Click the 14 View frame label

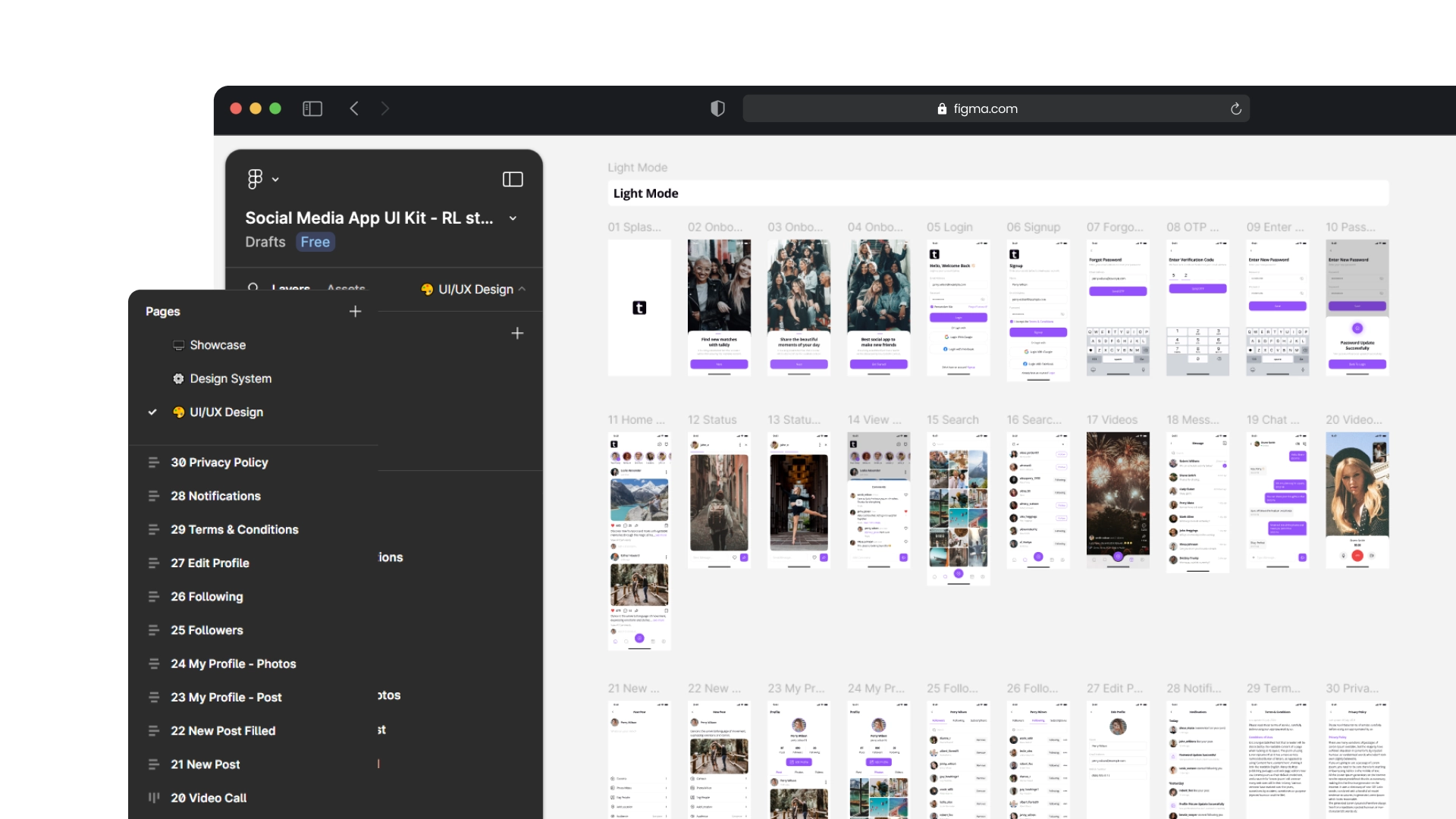click(874, 420)
